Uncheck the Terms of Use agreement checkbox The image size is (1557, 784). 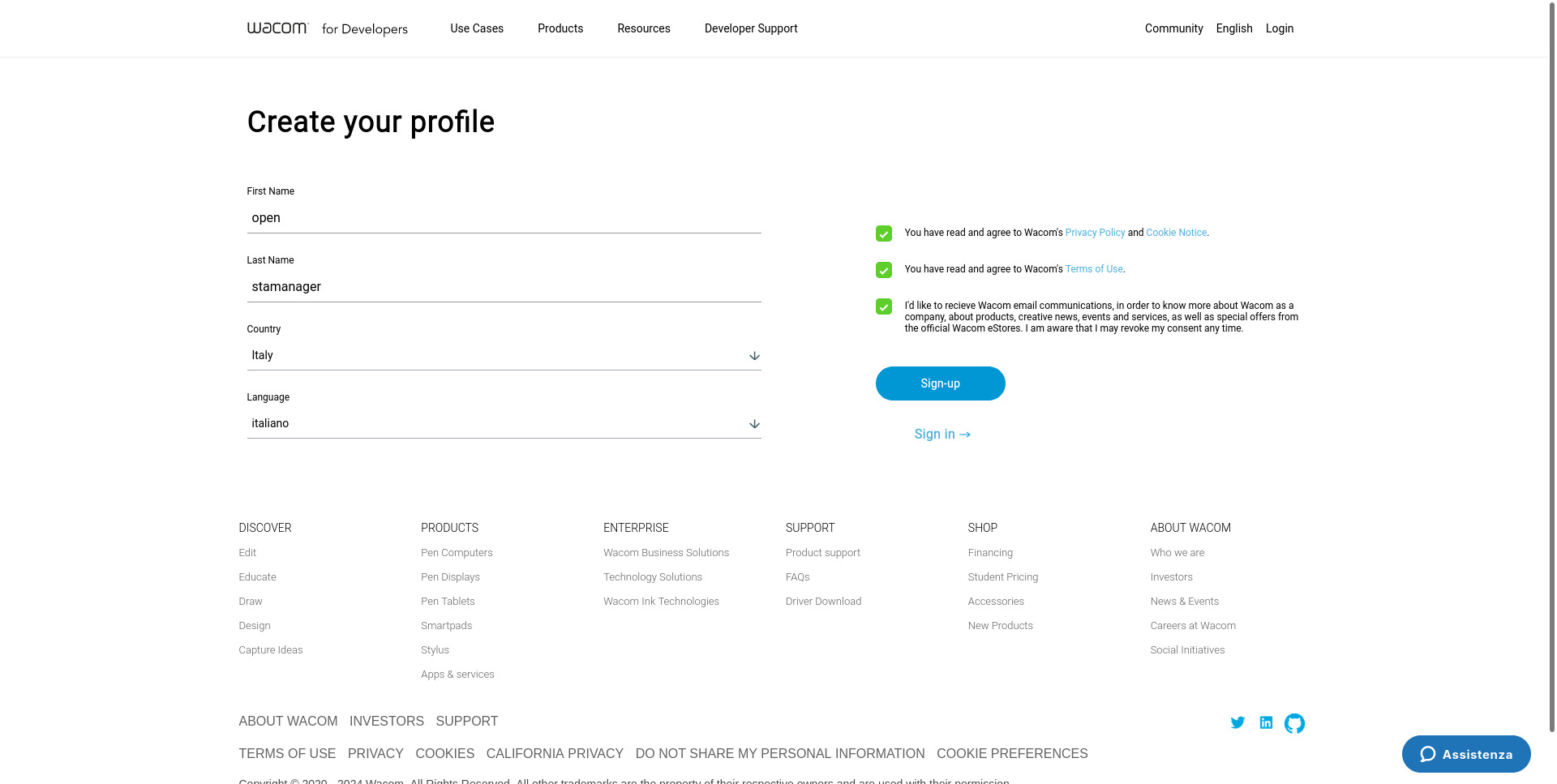tap(884, 270)
